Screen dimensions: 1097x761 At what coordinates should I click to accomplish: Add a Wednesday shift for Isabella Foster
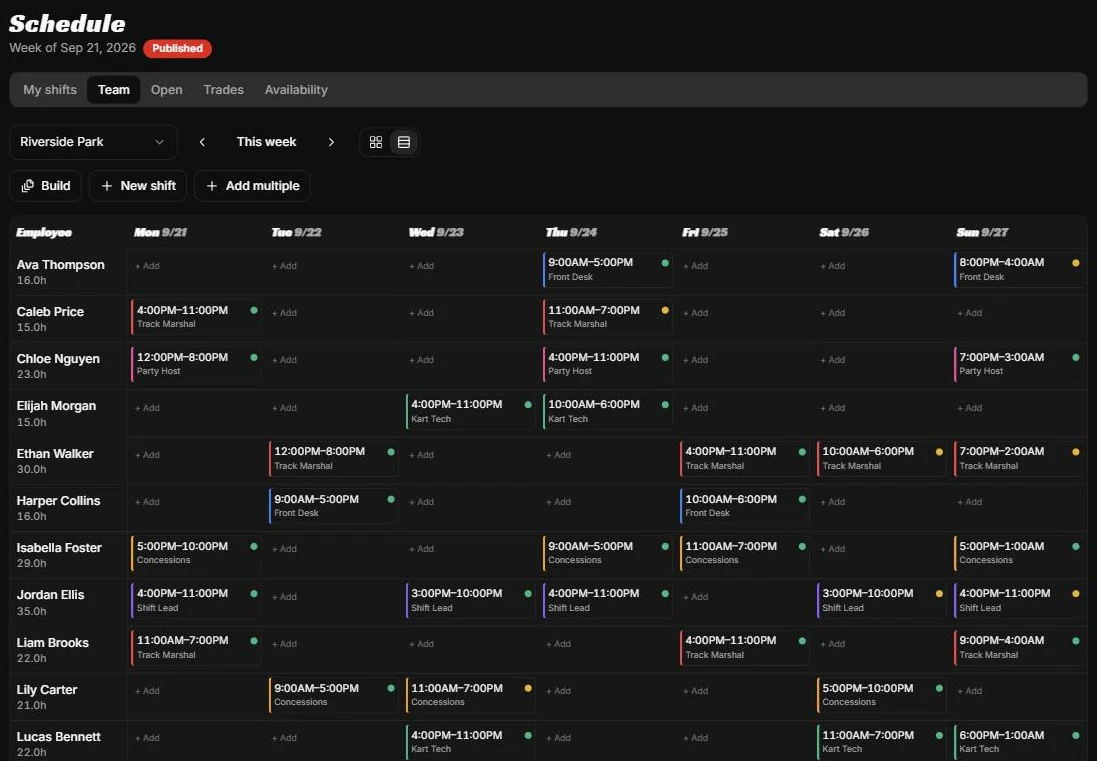[421, 549]
